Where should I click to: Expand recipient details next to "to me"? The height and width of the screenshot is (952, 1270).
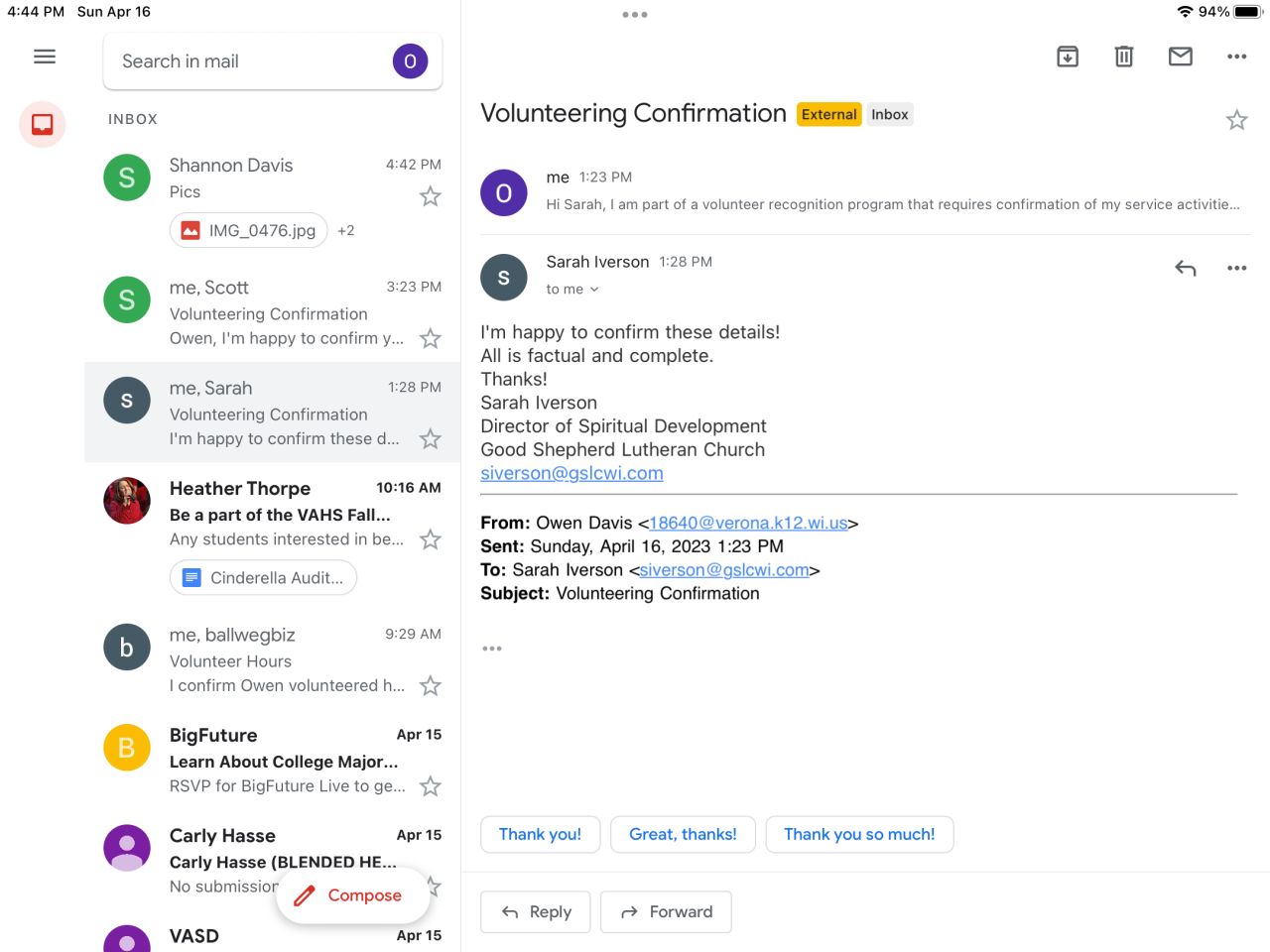click(x=594, y=290)
